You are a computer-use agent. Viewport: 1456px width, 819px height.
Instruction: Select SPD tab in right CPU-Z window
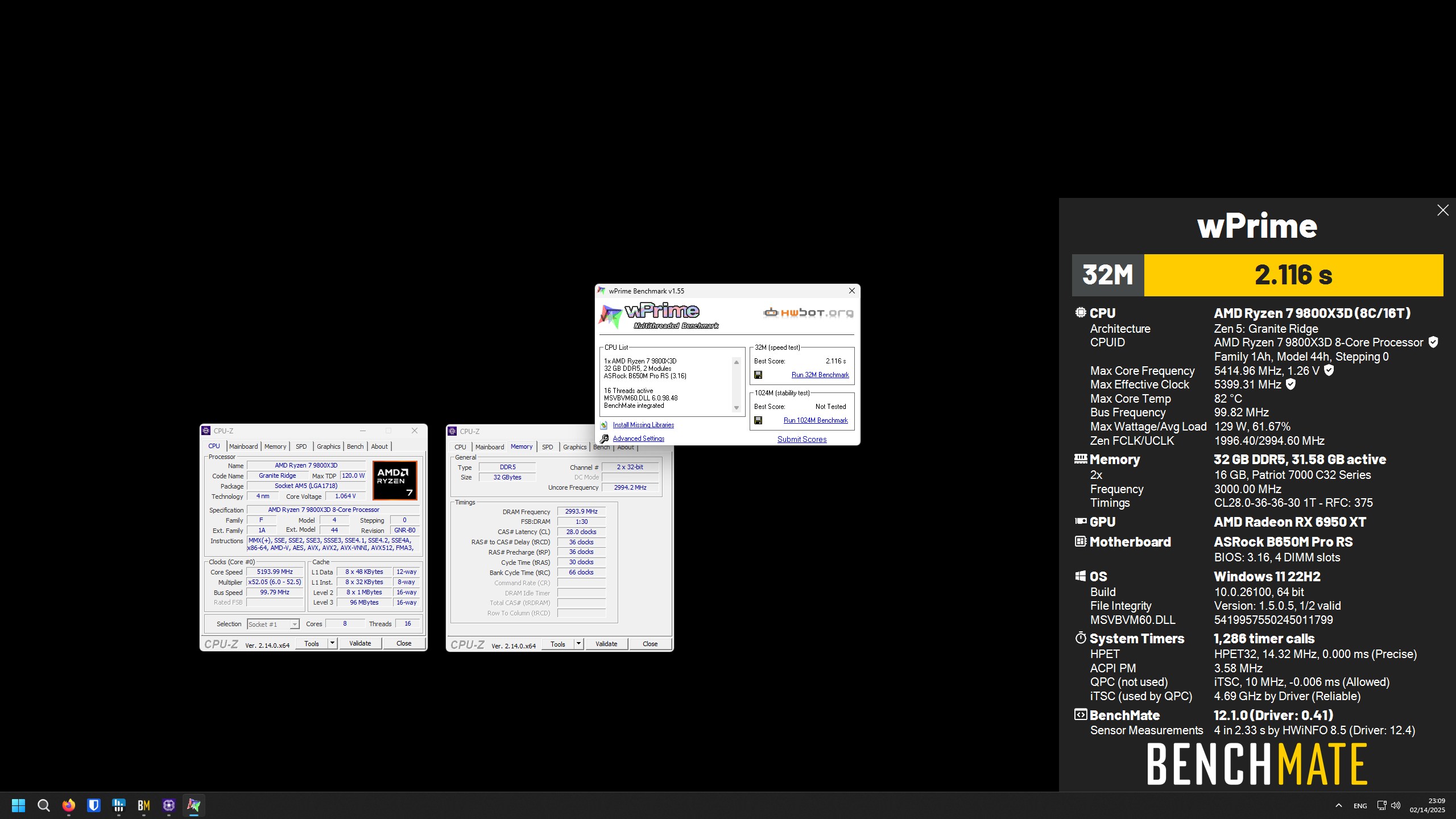548,448
